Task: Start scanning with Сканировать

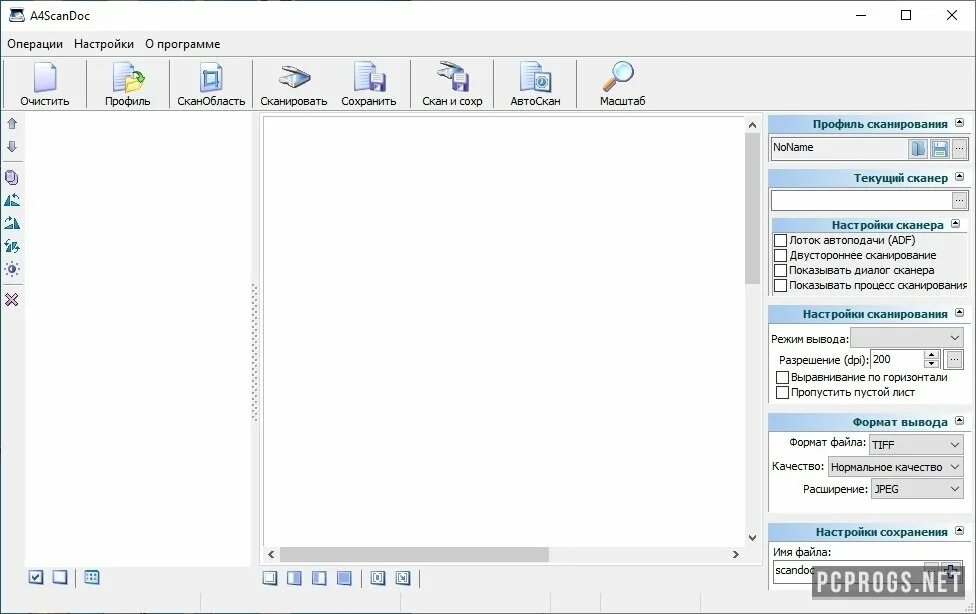Action: click(294, 84)
